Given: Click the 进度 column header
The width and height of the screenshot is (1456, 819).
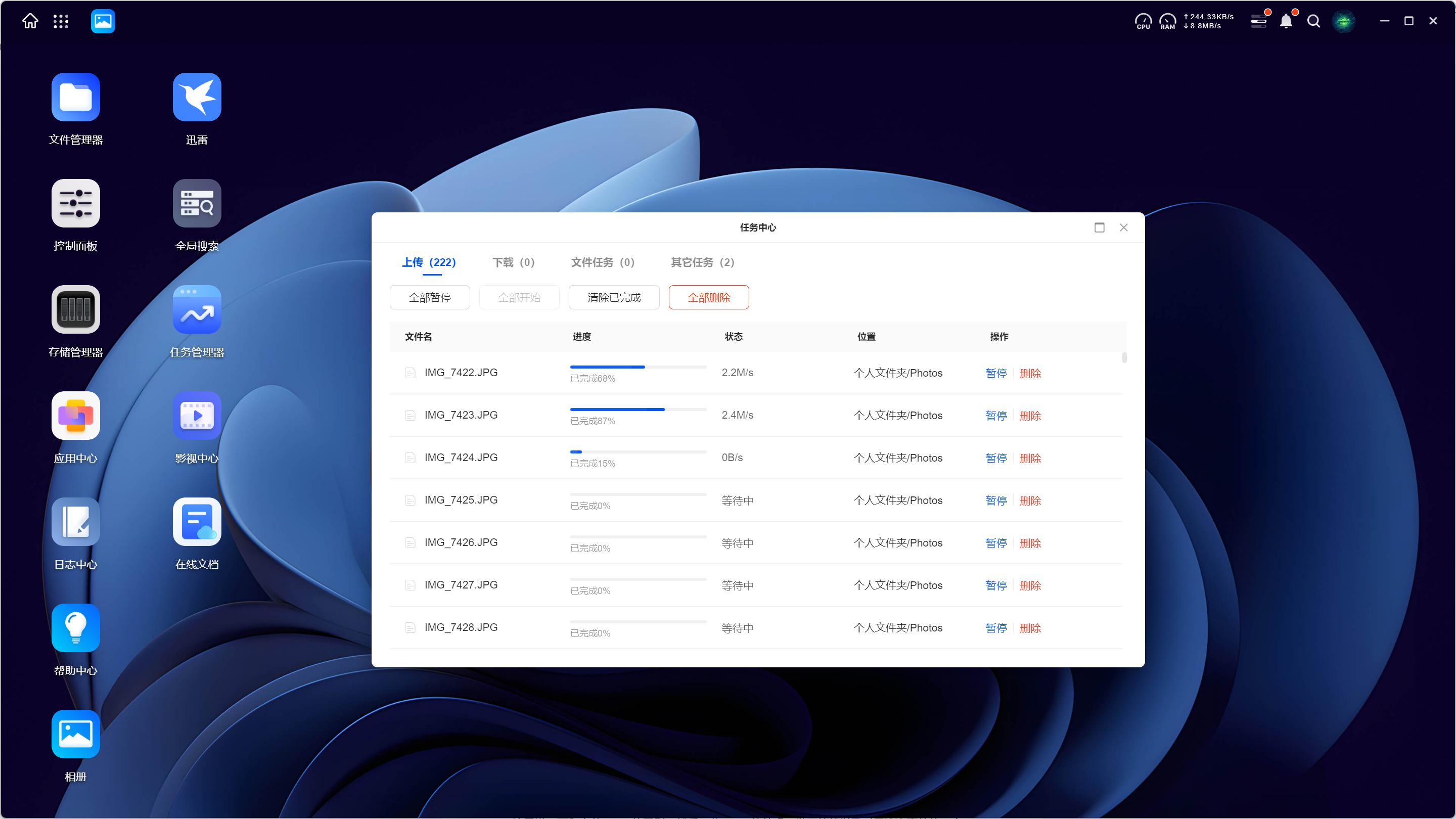Looking at the screenshot, I should (581, 336).
